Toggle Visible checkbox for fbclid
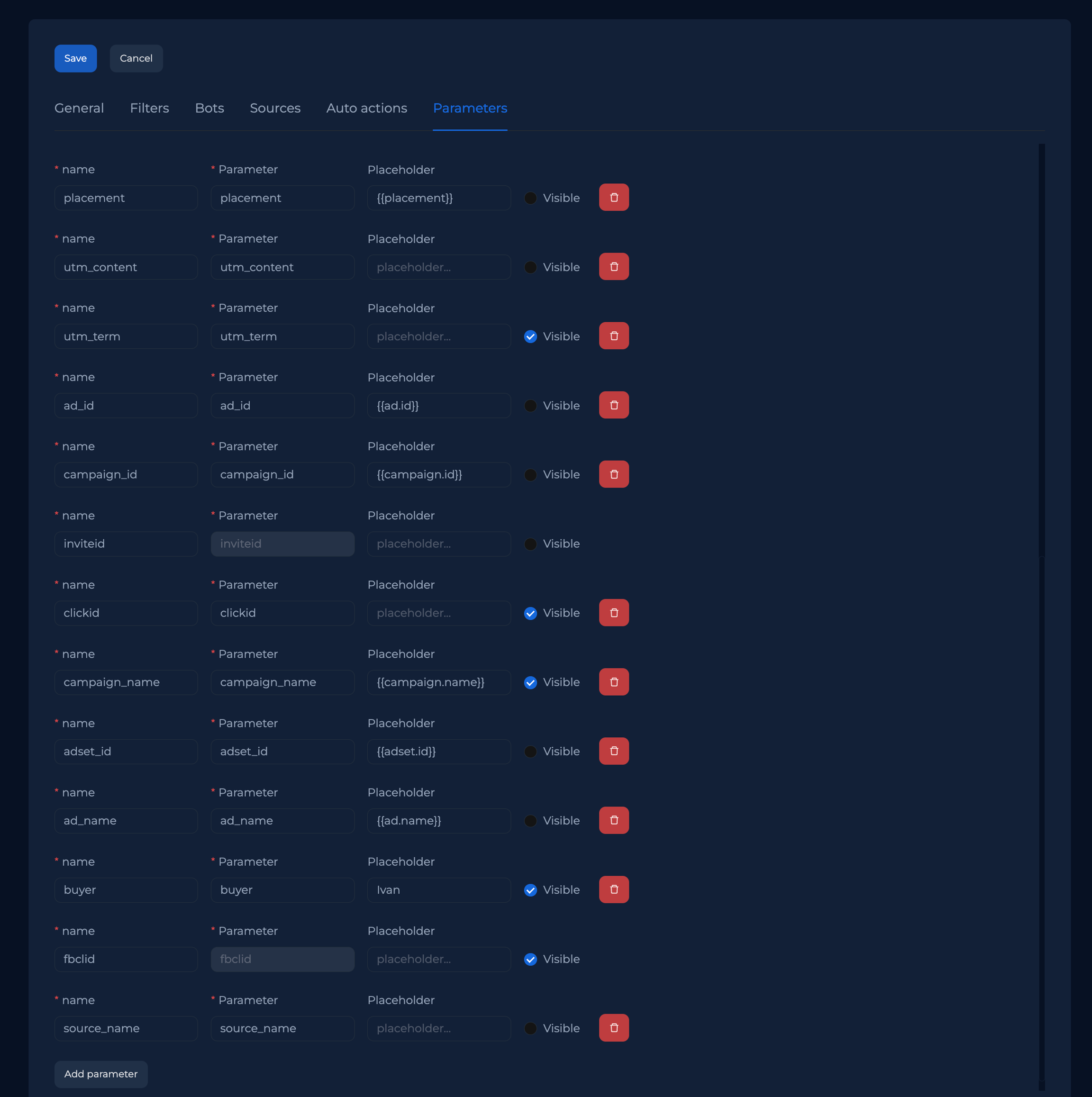This screenshot has height=1097, width=1092. click(530, 960)
